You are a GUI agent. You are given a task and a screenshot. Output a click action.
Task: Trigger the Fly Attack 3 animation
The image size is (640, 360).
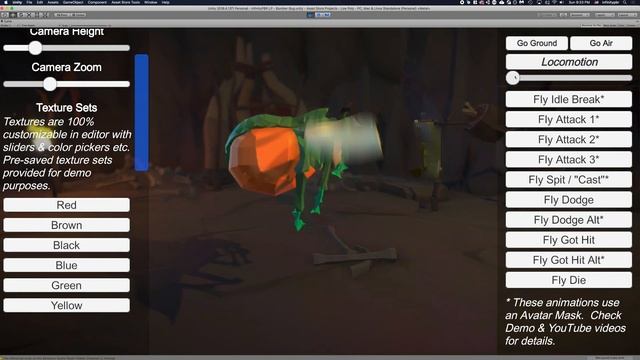(x=569, y=160)
